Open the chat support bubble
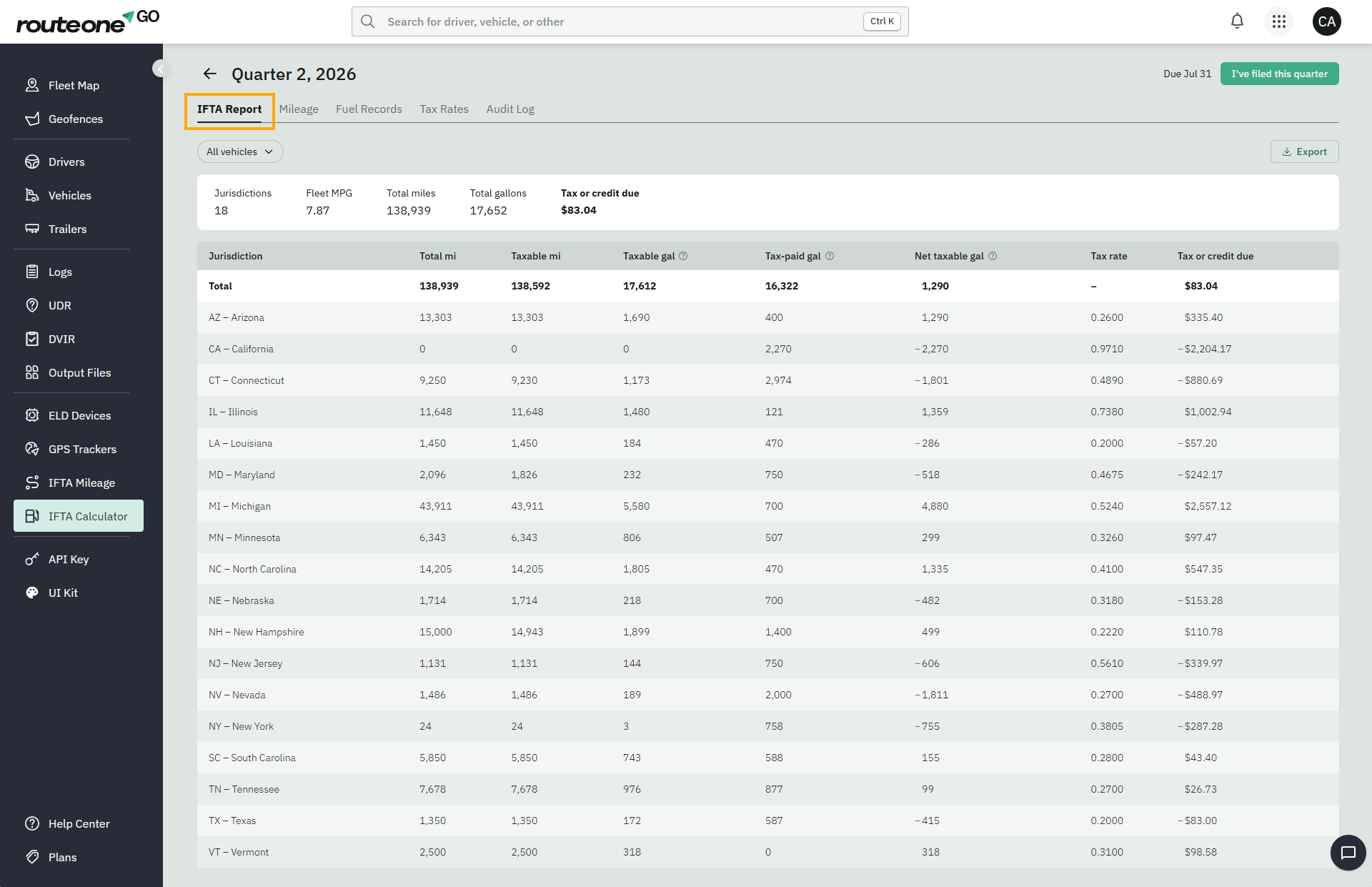 point(1348,853)
